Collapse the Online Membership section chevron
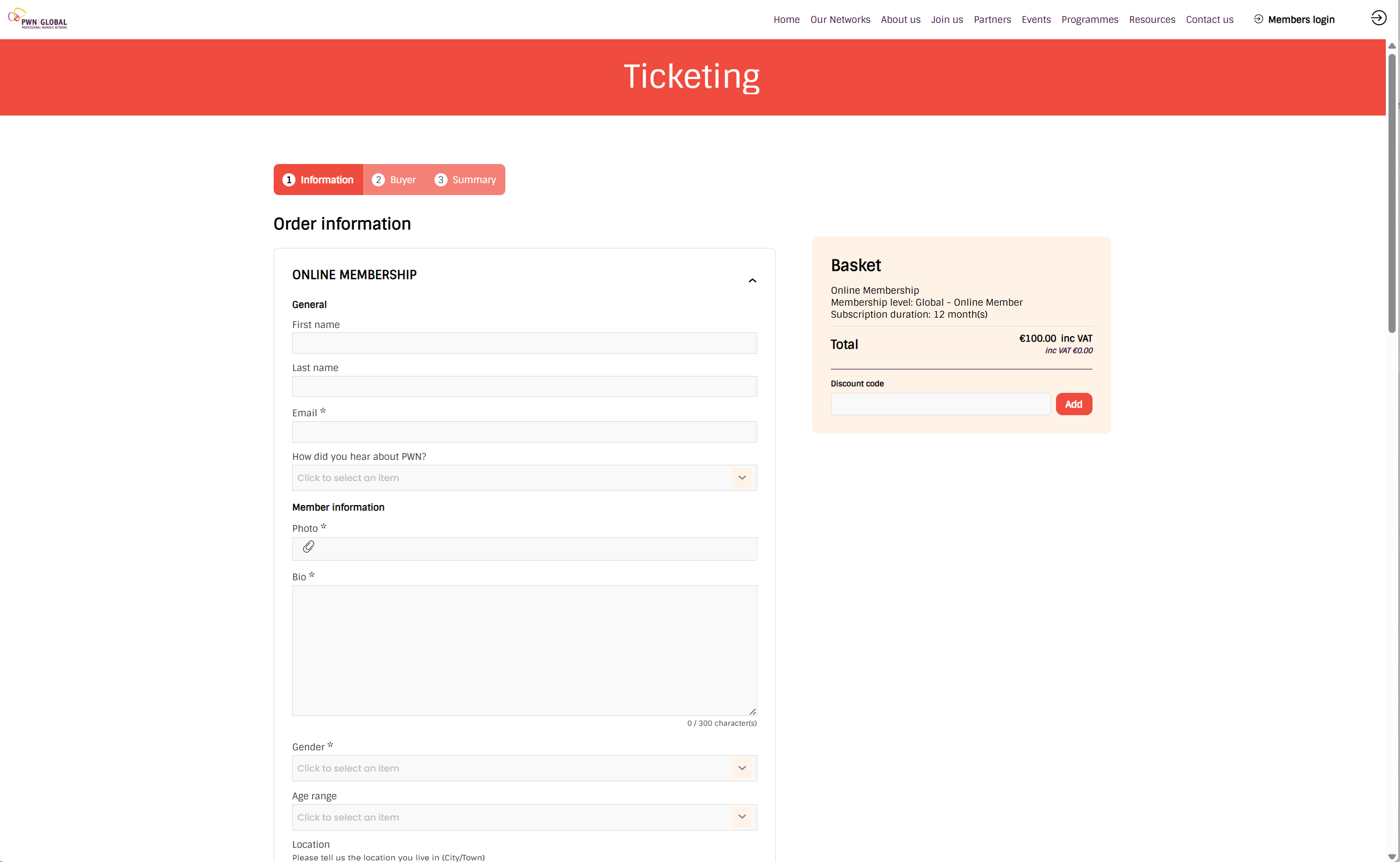This screenshot has width=1400, height=862. click(752, 281)
